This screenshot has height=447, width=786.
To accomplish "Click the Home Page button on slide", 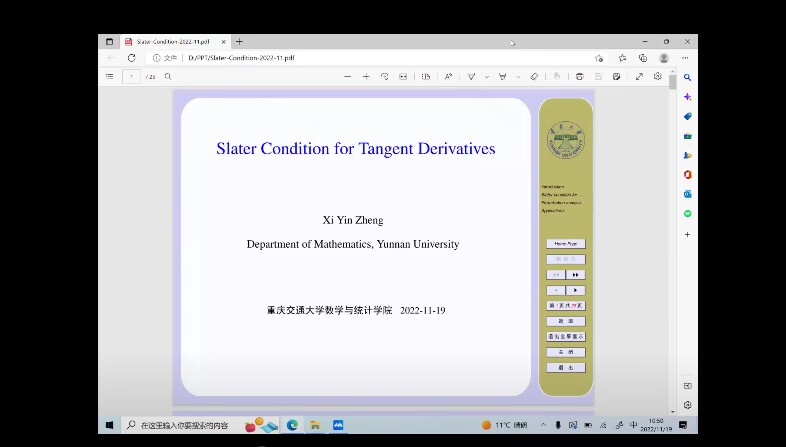I will coord(565,243).
